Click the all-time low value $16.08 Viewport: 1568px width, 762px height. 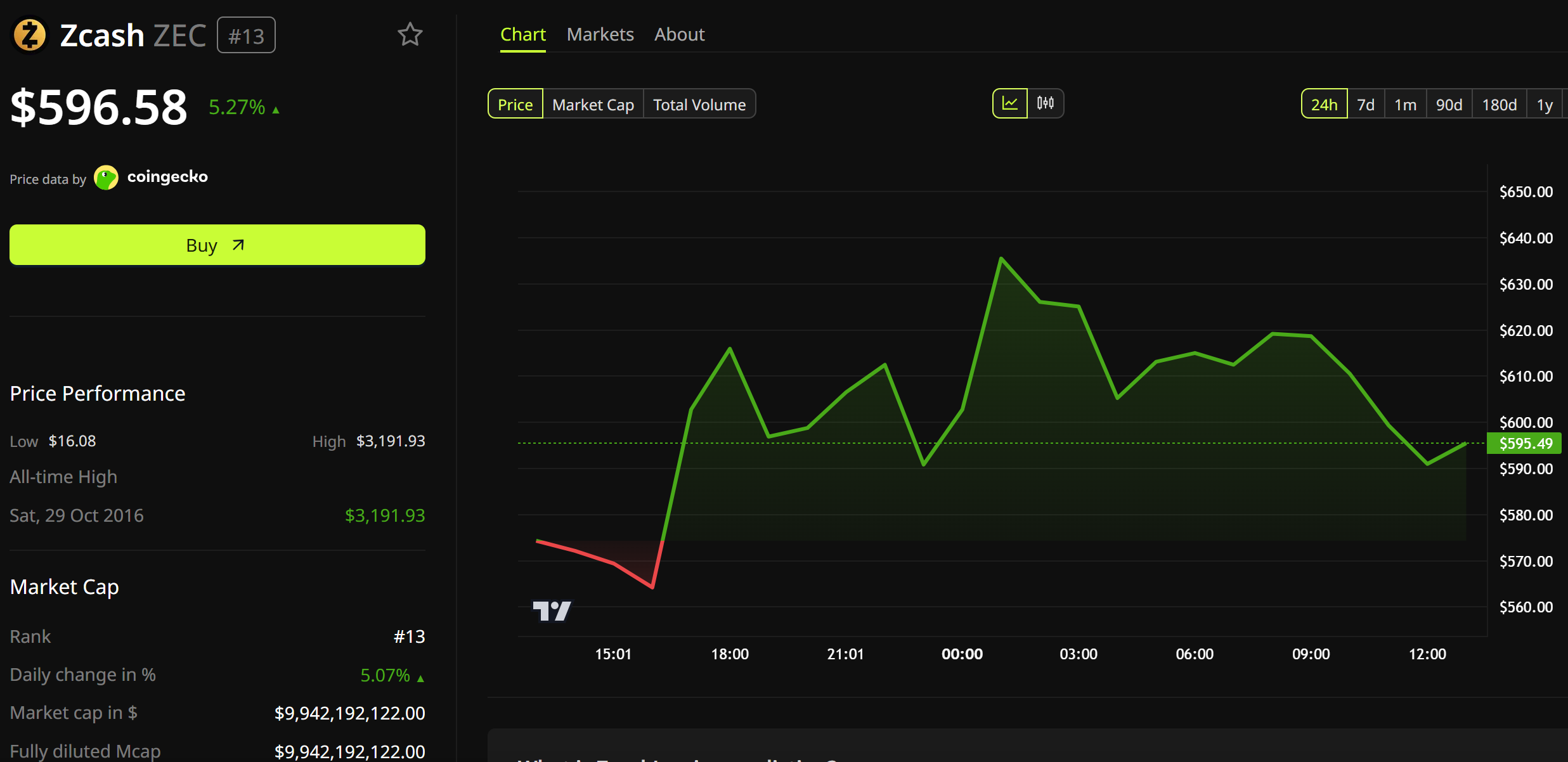coord(72,441)
